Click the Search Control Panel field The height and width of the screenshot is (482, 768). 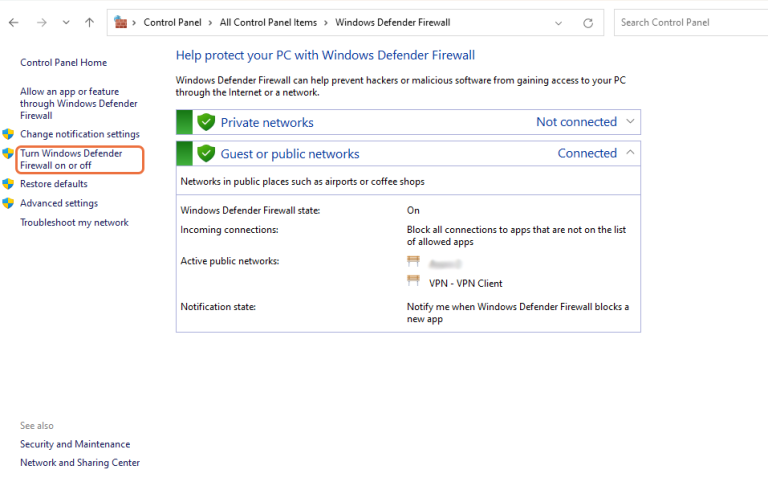(690, 22)
